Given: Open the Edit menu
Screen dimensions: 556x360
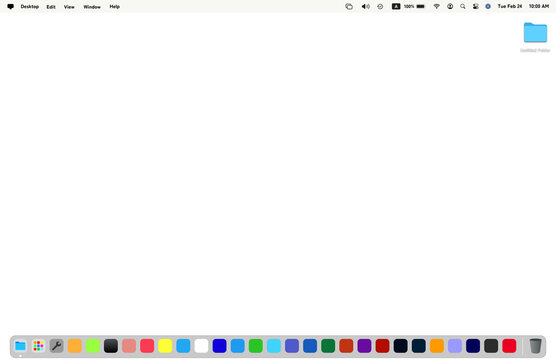Looking at the screenshot, I should (51, 6).
